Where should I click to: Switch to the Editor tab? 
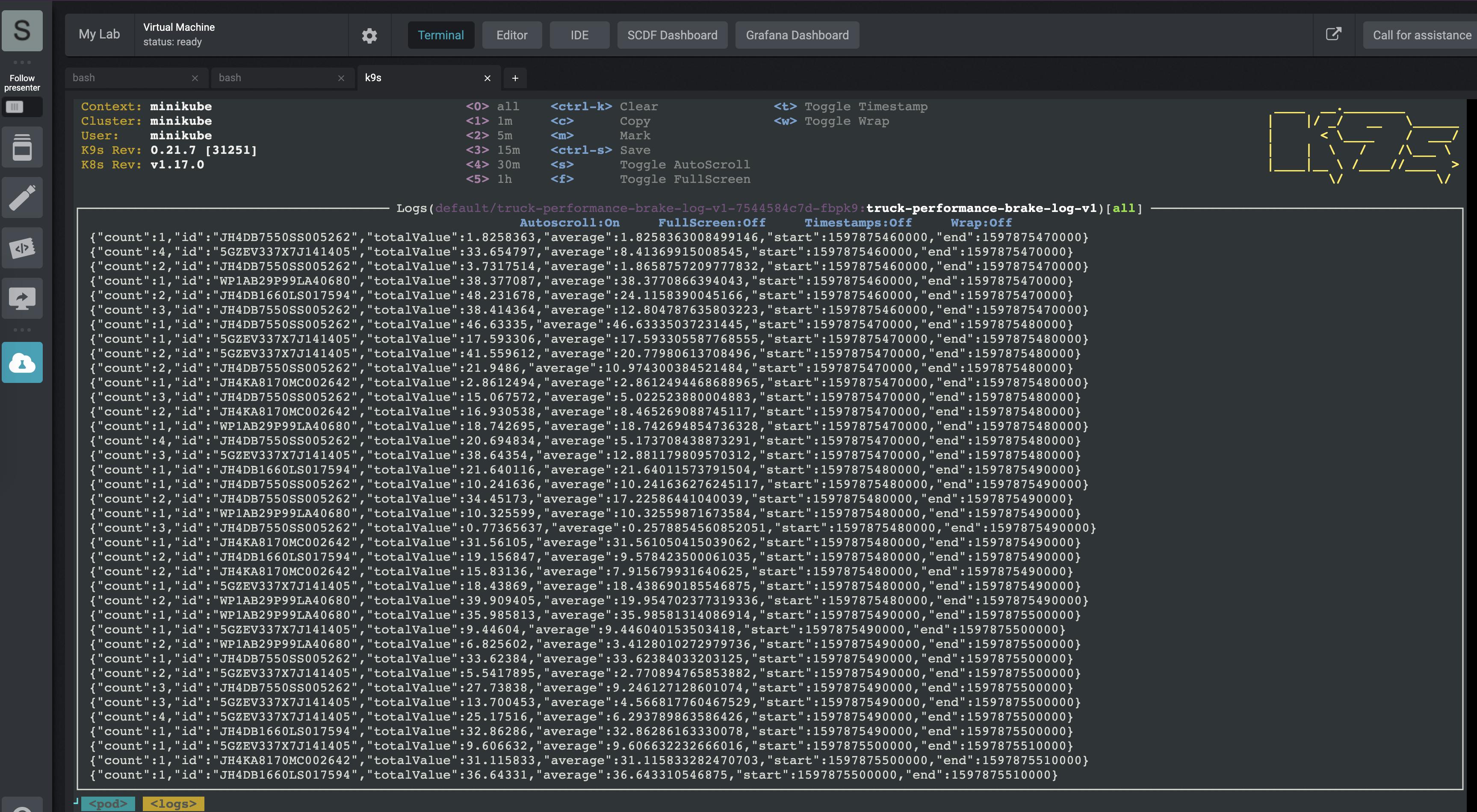pyautogui.click(x=511, y=35)
